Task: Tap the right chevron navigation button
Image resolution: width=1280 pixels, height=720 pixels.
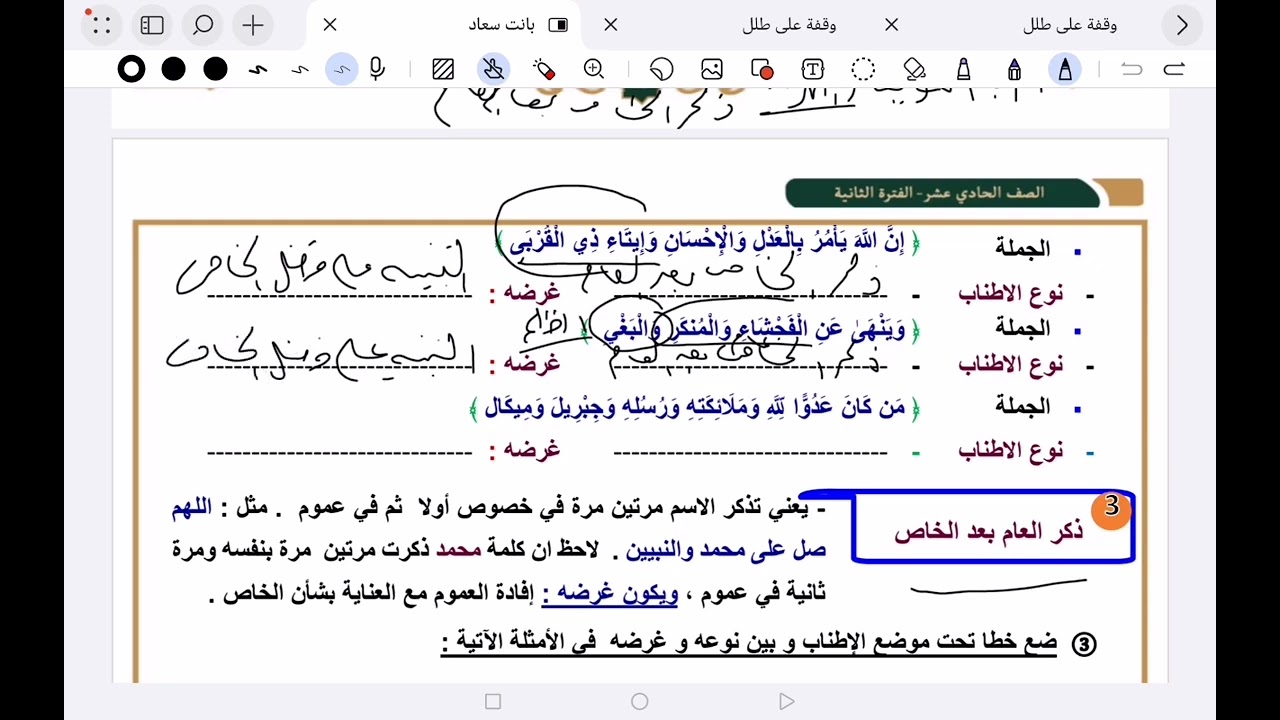Action: 1182,25
